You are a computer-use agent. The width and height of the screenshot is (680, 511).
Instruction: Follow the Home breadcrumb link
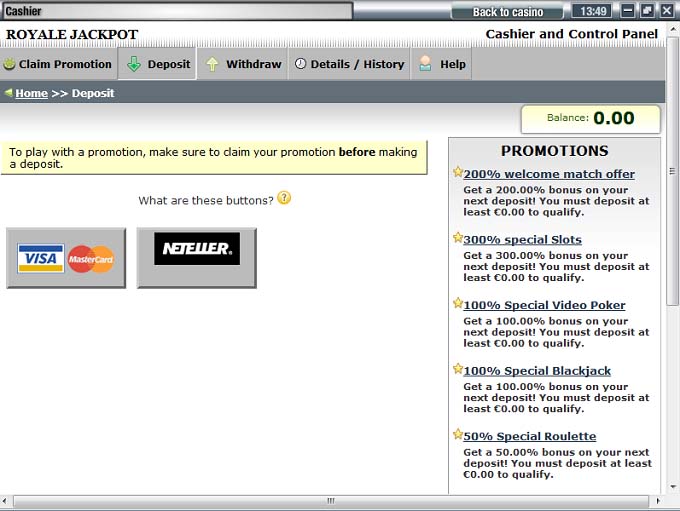coord(31,93)
